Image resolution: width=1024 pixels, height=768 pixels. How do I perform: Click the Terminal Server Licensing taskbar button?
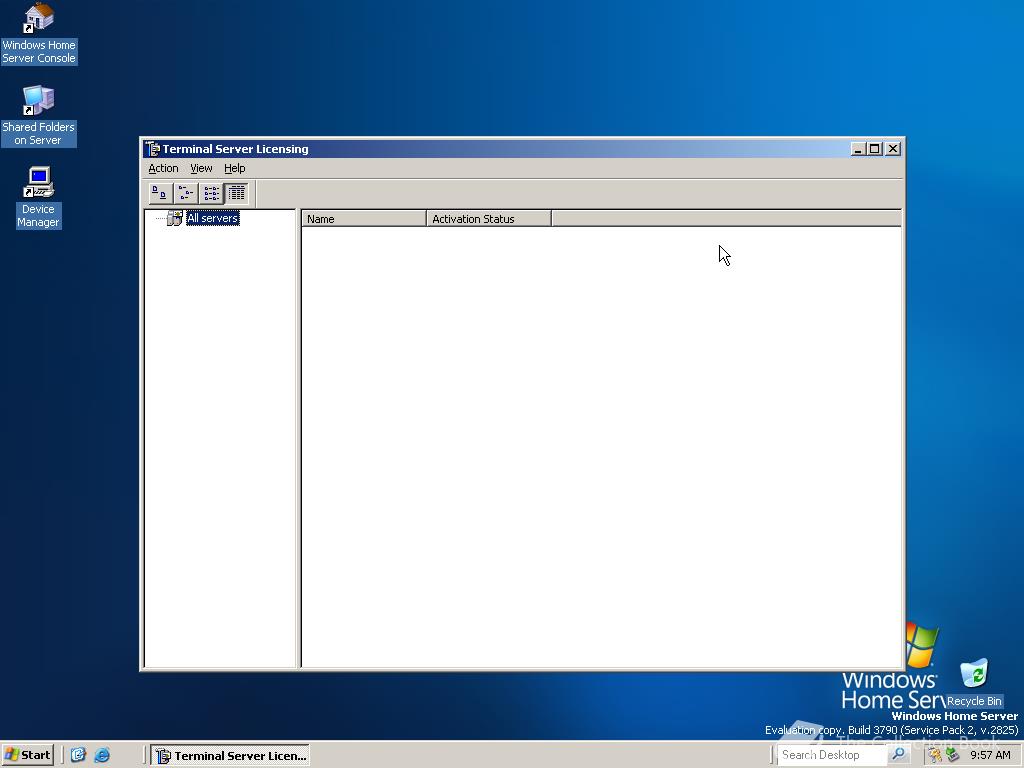coord(230,756)
